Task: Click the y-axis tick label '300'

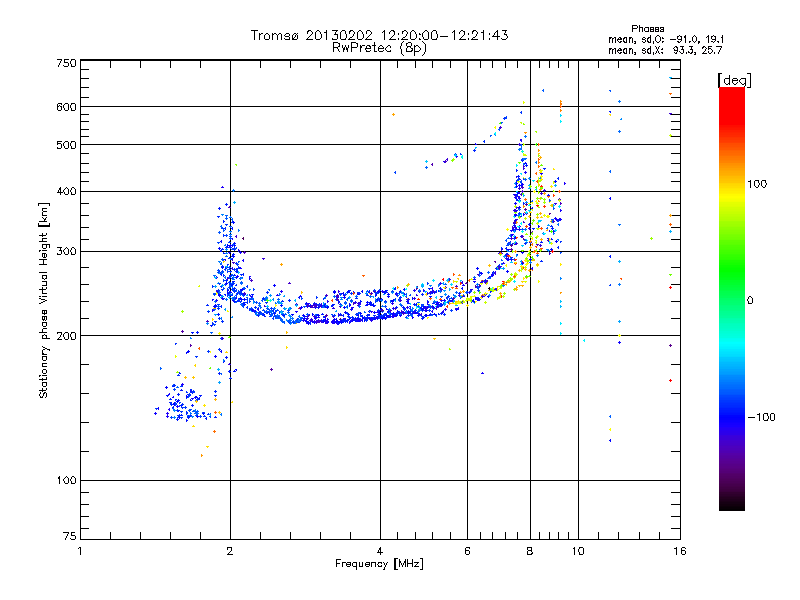Action: click(66, 251)
